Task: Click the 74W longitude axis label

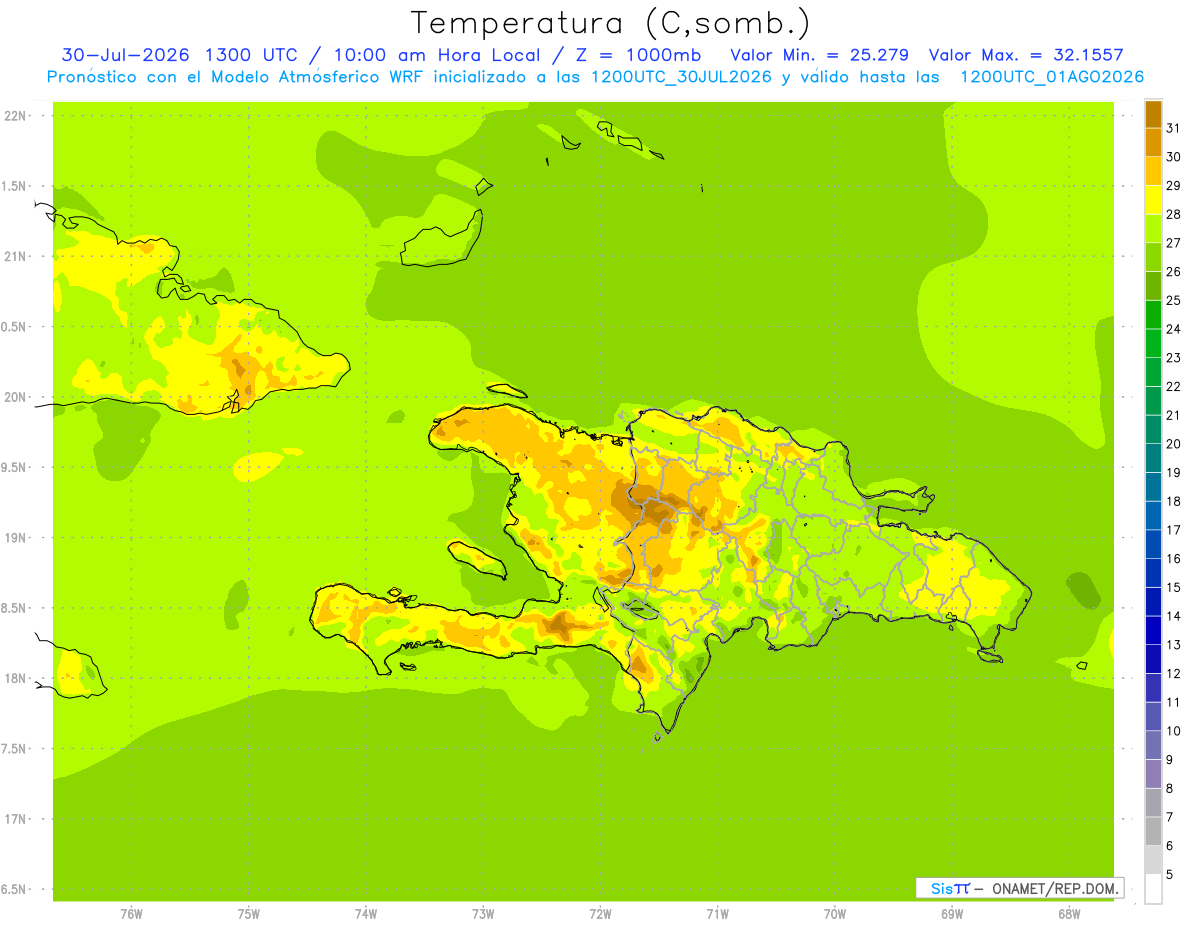Action: click(366, 914)
